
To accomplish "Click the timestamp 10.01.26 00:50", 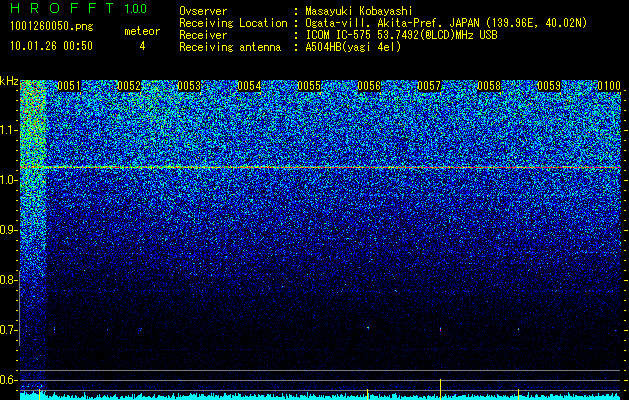I will [51, 46].
